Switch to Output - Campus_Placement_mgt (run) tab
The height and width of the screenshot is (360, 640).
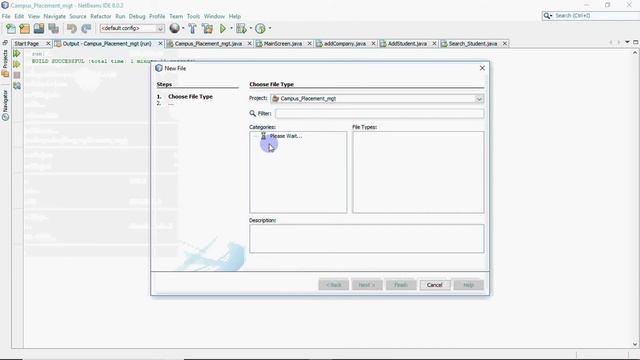(107, 43)
